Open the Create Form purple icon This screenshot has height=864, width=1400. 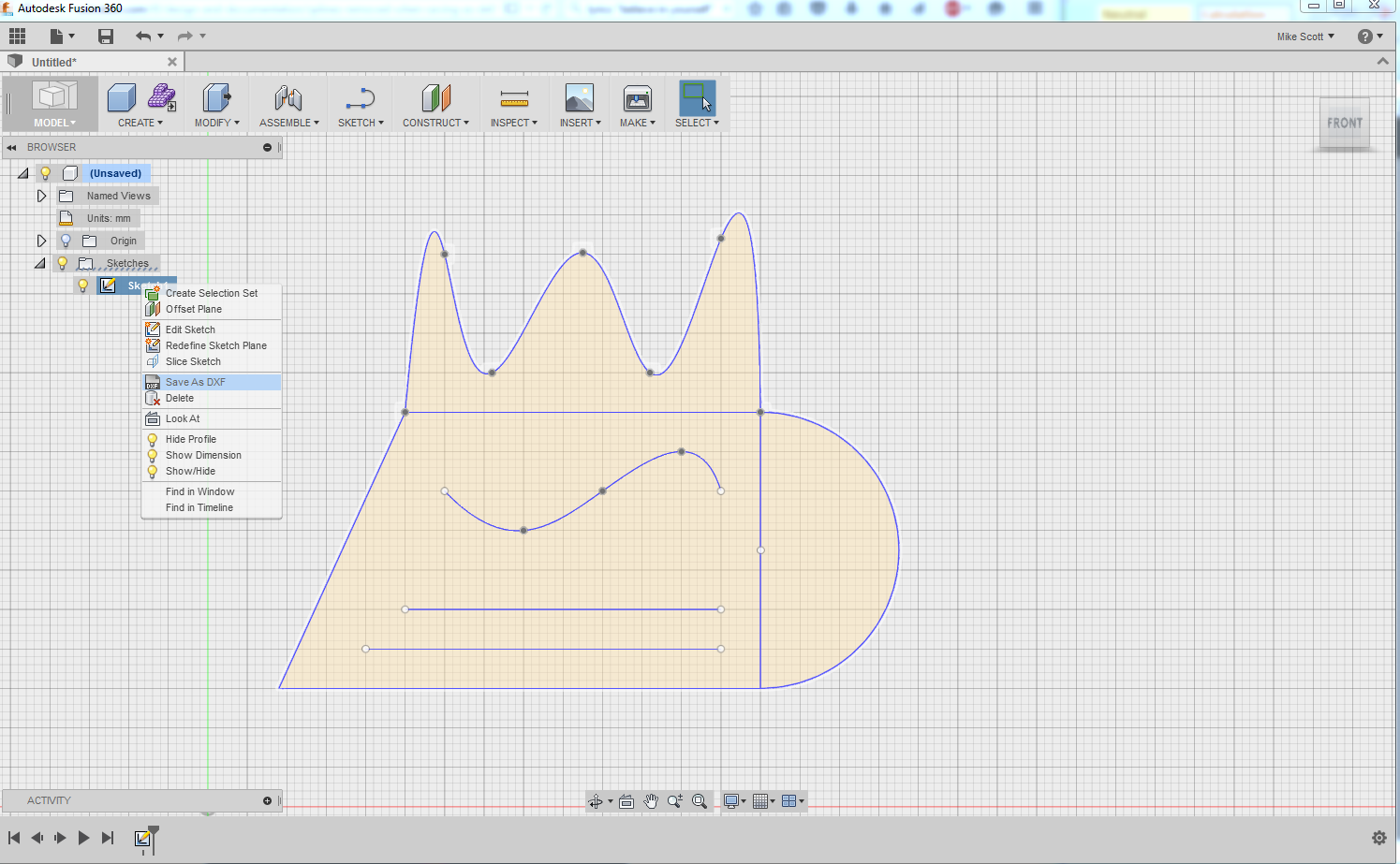(x=162, y=97)
